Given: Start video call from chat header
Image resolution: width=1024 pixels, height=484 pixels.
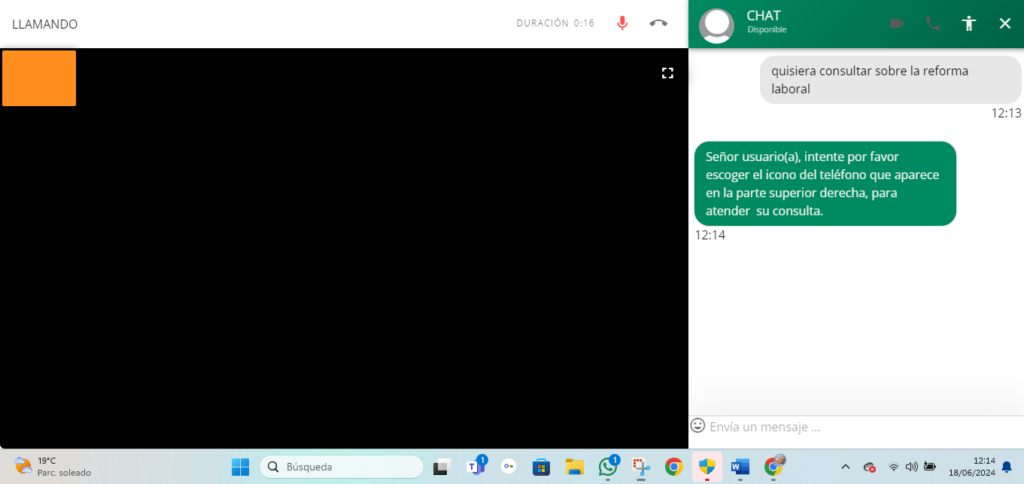Looking at the screenshot, I should (896, 24).
